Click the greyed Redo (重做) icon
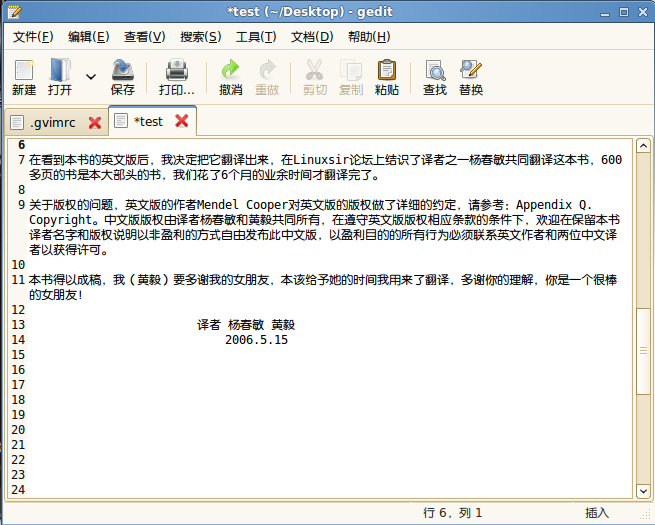This screenshot has width=655, height=525. tap(267, 70)
